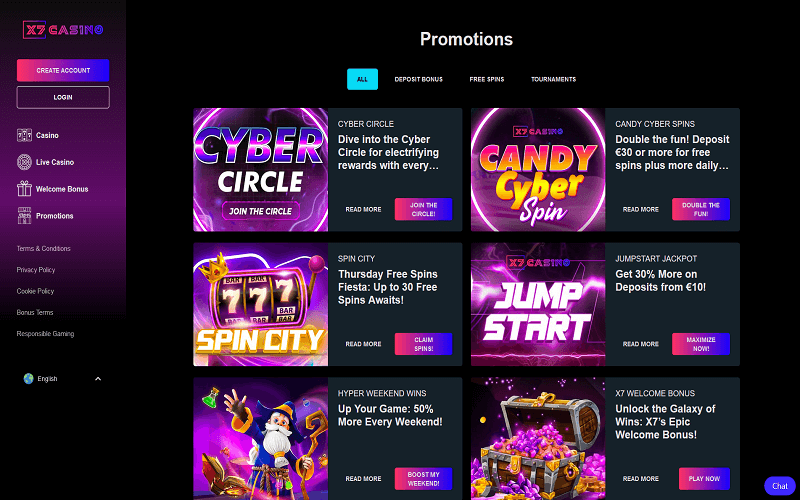Viewport: 800px width, 500px height.
Task: Click the Jump Start banner thumbnail
Action: 537,304
